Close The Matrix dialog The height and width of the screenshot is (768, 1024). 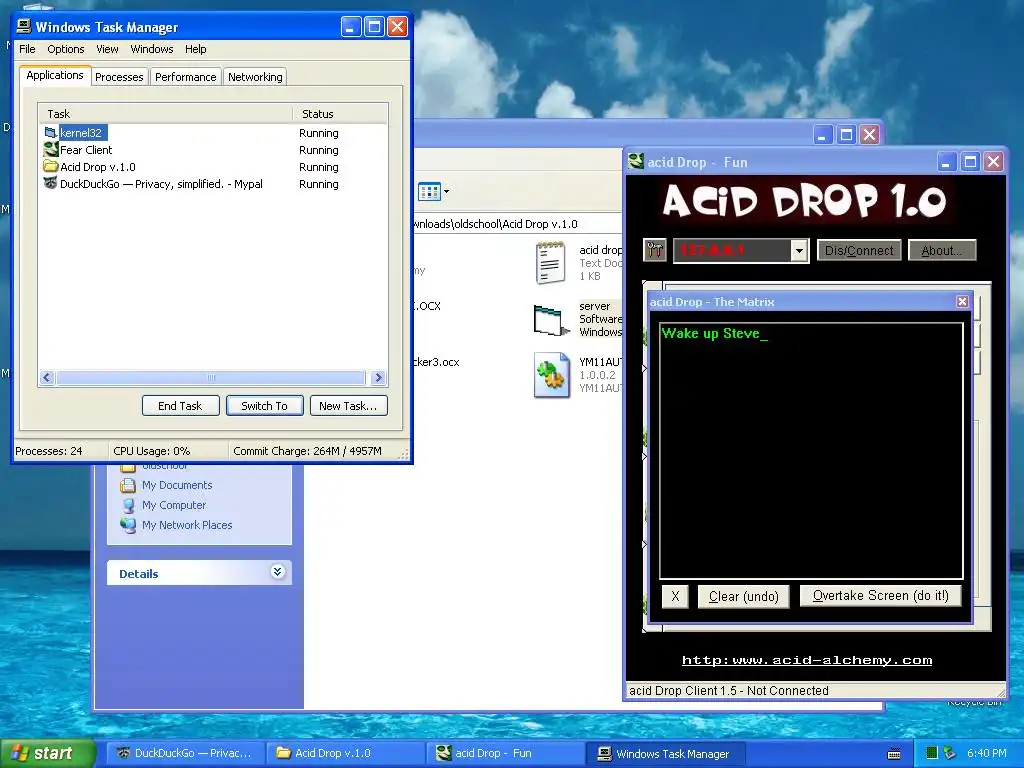pyautogui.click(x=962, y=302)
